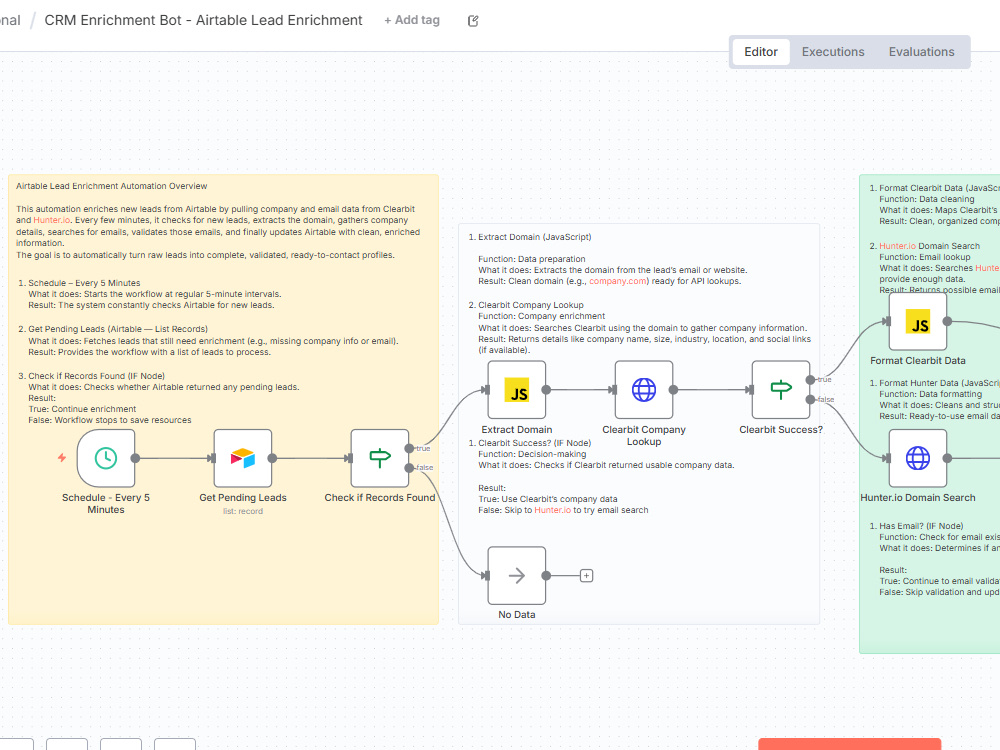Click output handle of Get Pending Leads node
1000x750 pixels.
click(272, 458)
